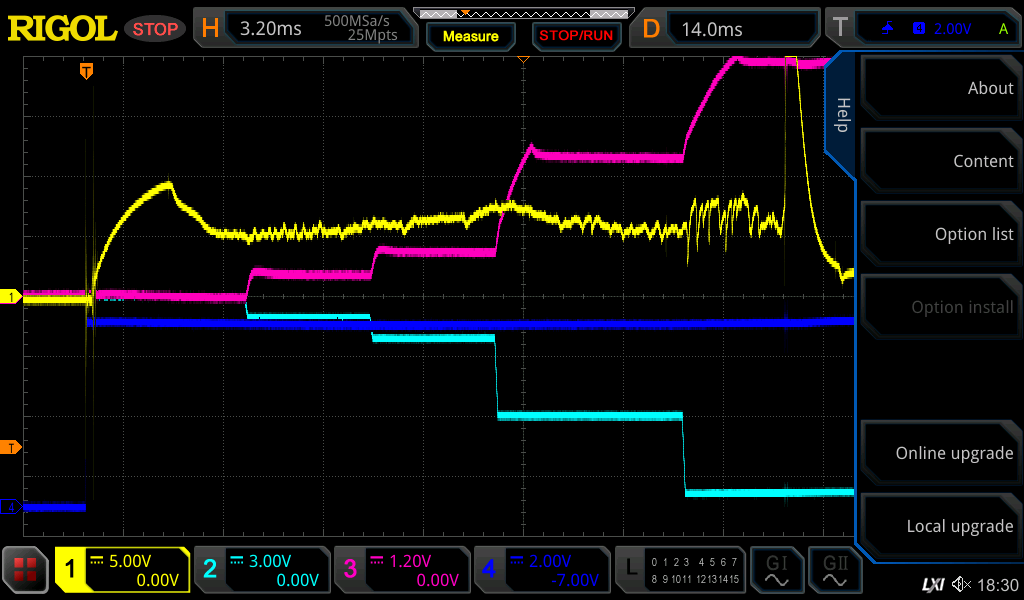Toggle channel 3 magenta 1.20V label
The width and height of the screenshot is (1024, 600).
[x=402, y=570]
